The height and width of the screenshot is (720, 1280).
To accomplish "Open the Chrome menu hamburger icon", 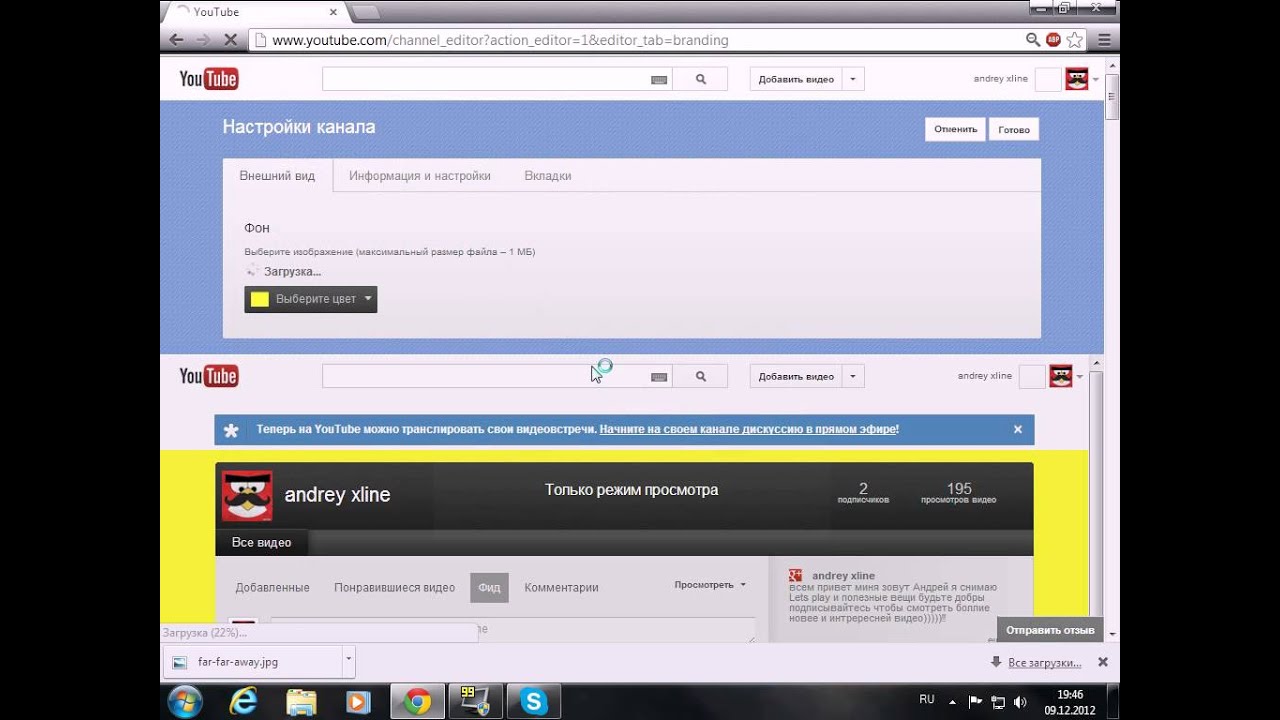I will click(1104, 40).
